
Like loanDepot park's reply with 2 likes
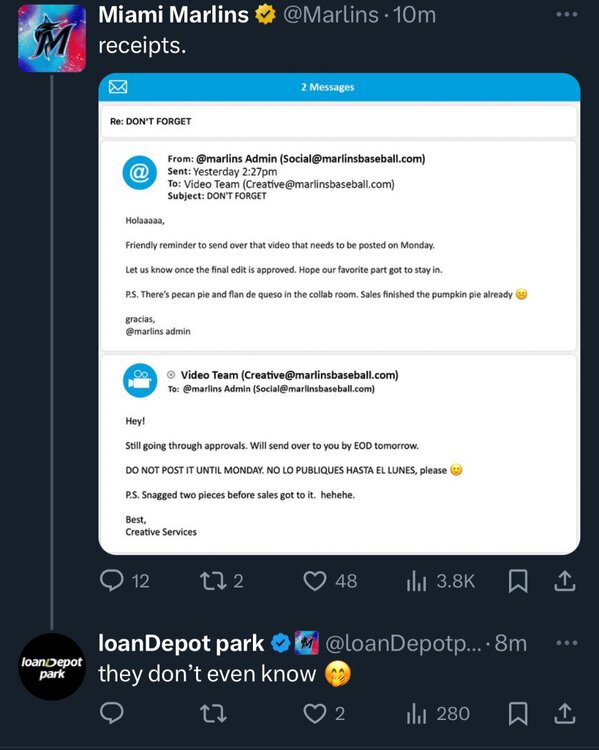[x=324, y=713]
